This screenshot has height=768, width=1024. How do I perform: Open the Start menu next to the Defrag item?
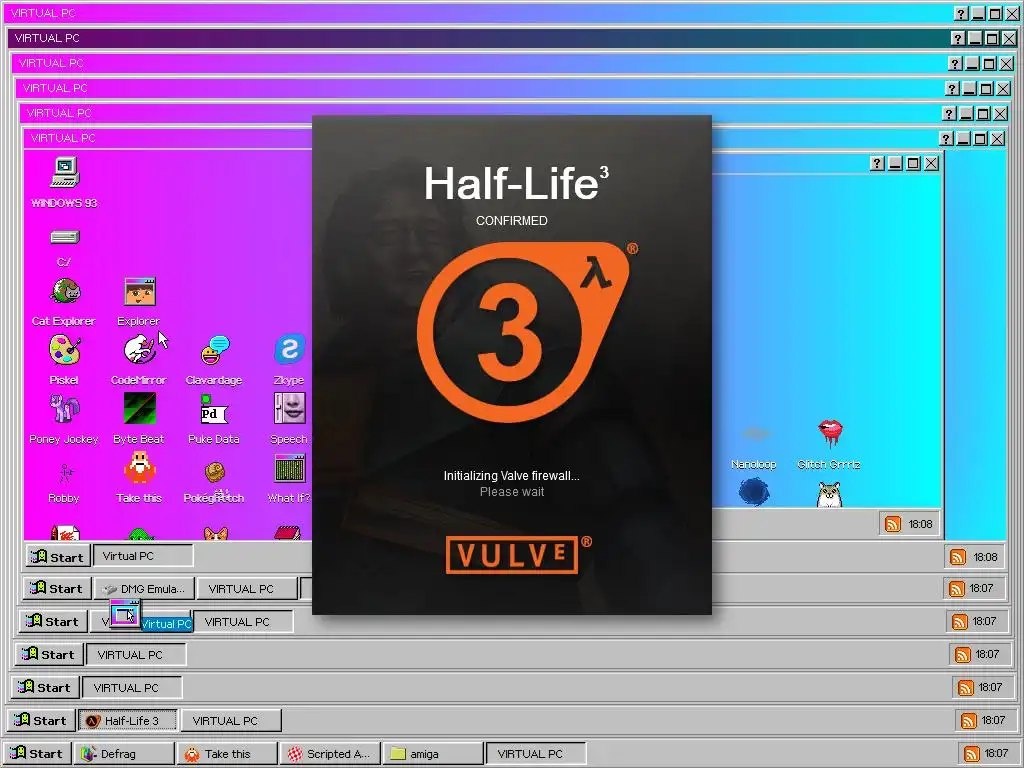pyautogui.click(x=37, y=754)
